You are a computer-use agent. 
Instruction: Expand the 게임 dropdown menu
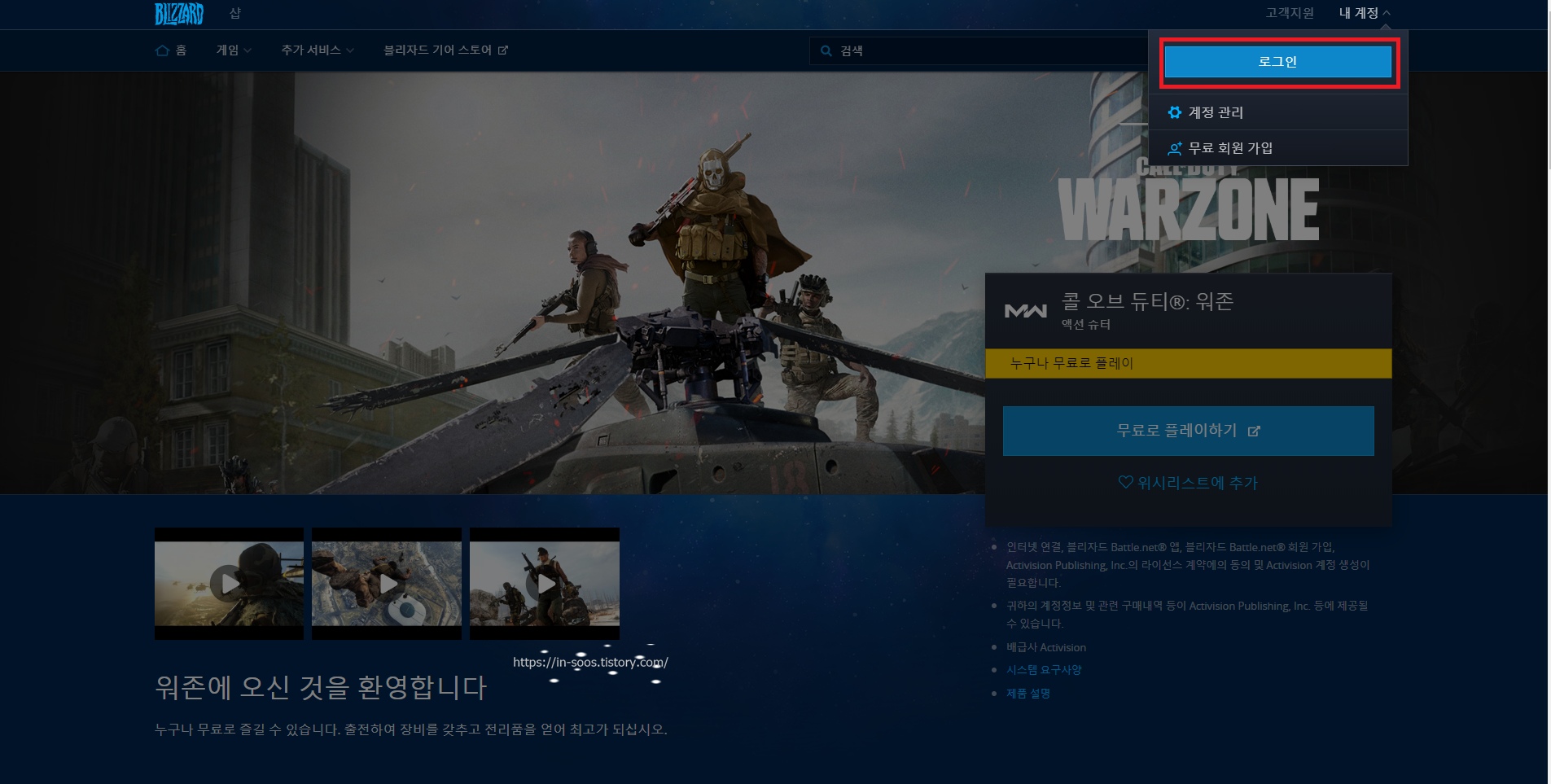tap(234, 50)
